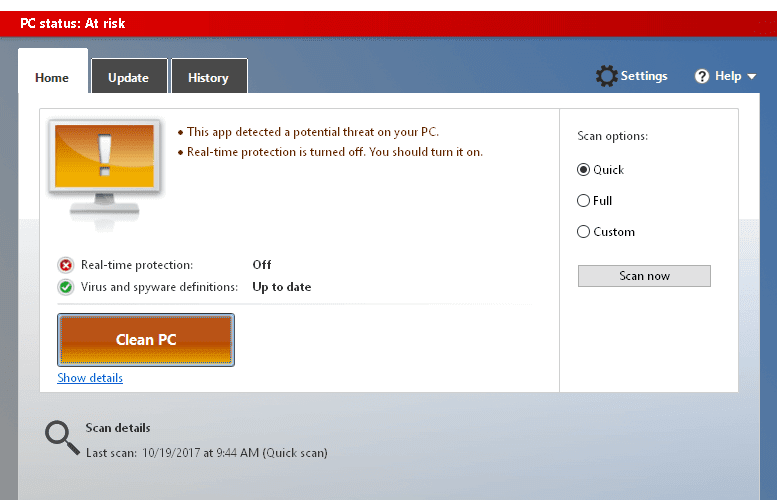777x500 pixels.
Task: Open the Update tab
Action: [x=129, y=78]
